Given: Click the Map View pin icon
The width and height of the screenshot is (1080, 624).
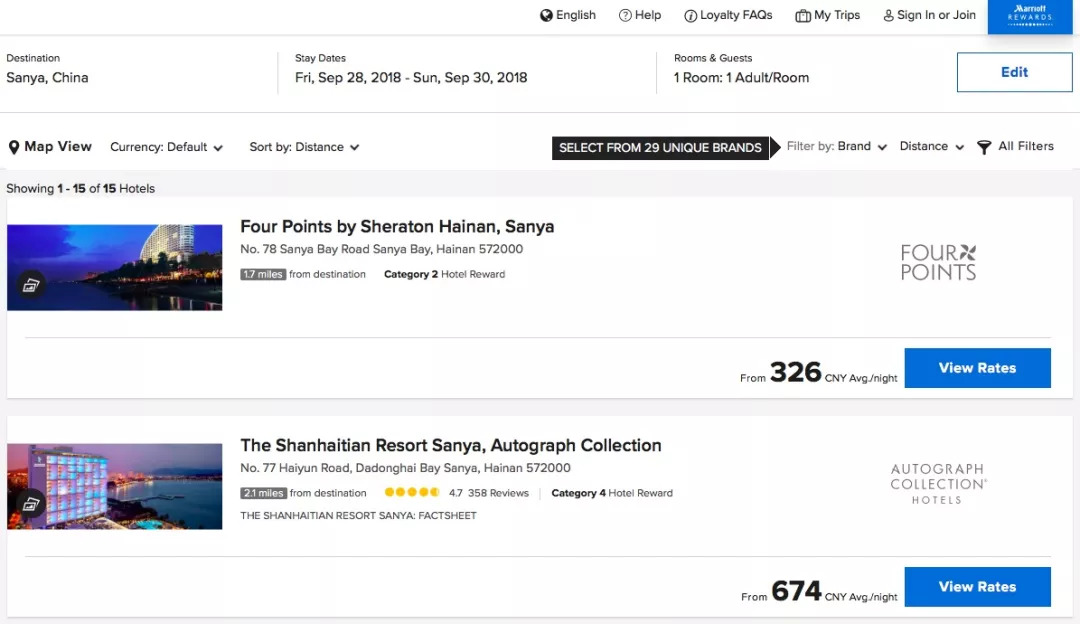Looking at the screenshot, I should [x=14, y=147].
